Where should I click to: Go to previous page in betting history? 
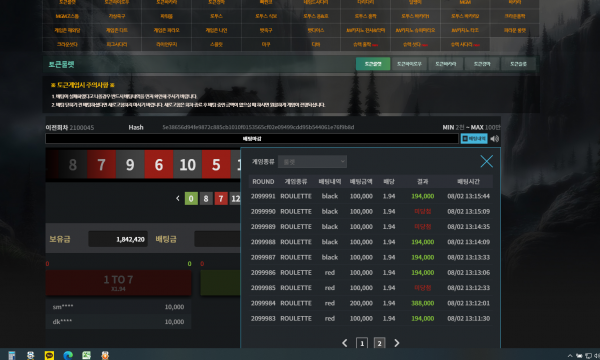point(345,343)
